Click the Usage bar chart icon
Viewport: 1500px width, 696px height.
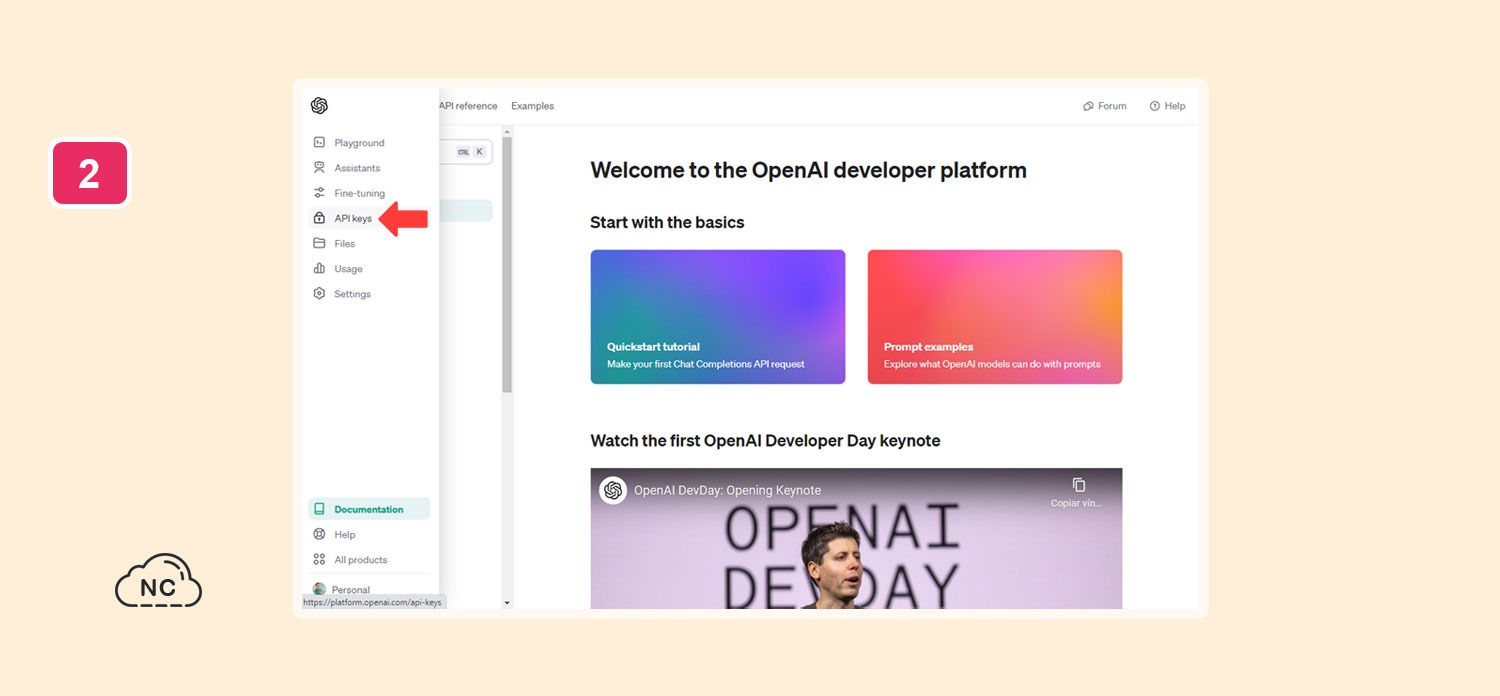click(319, 268)
